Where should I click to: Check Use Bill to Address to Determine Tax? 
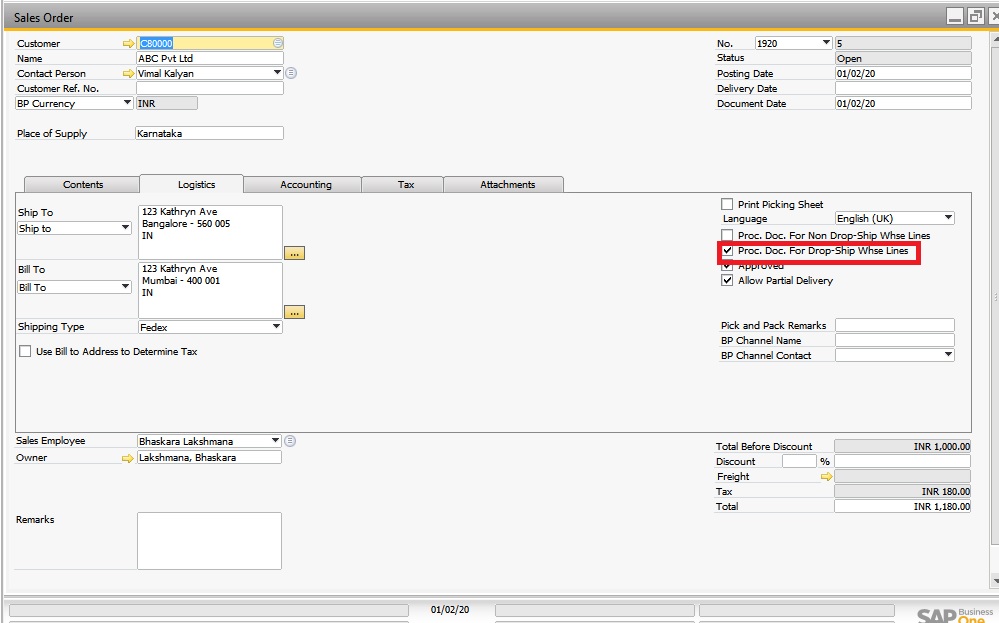[24, 351]
